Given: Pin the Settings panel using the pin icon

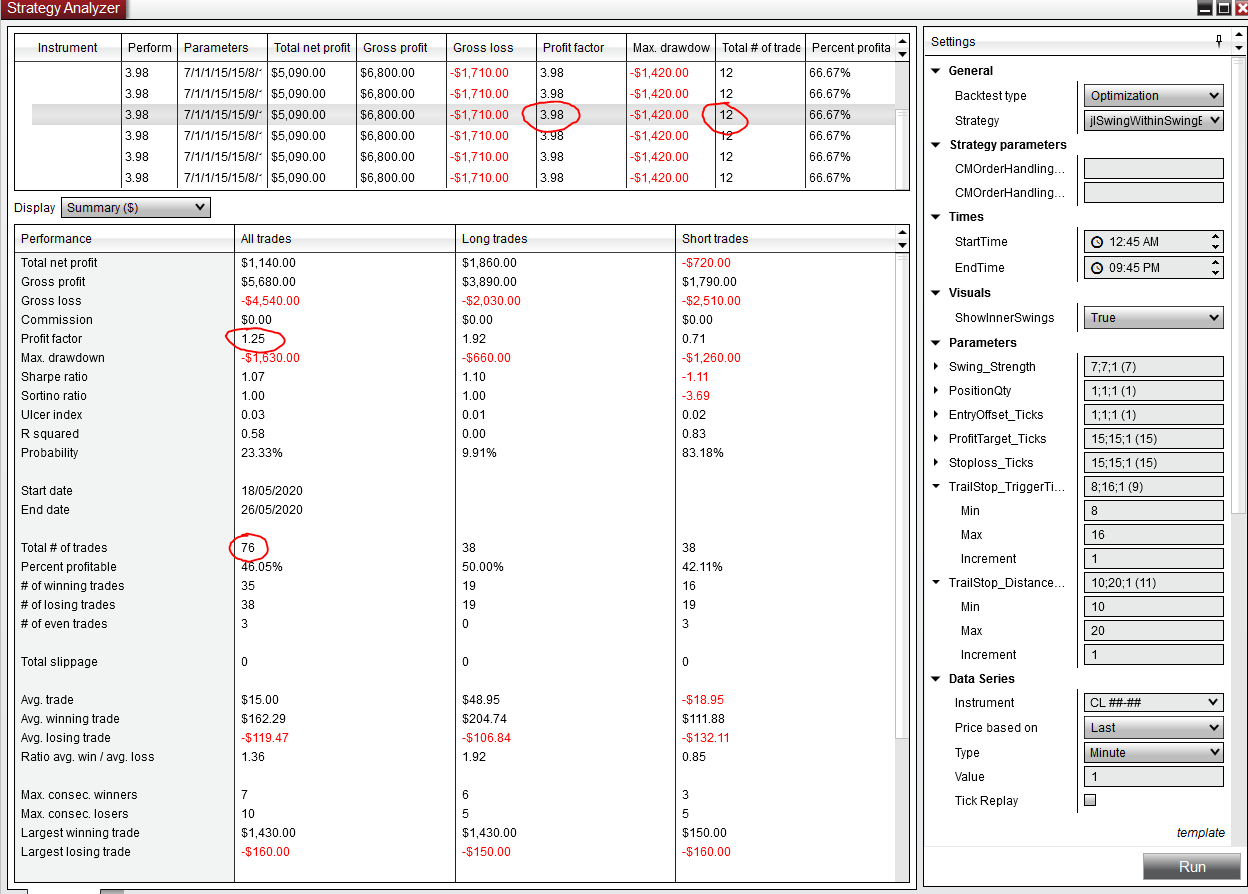Looking at the screenshot, I should pos(1218,41).
